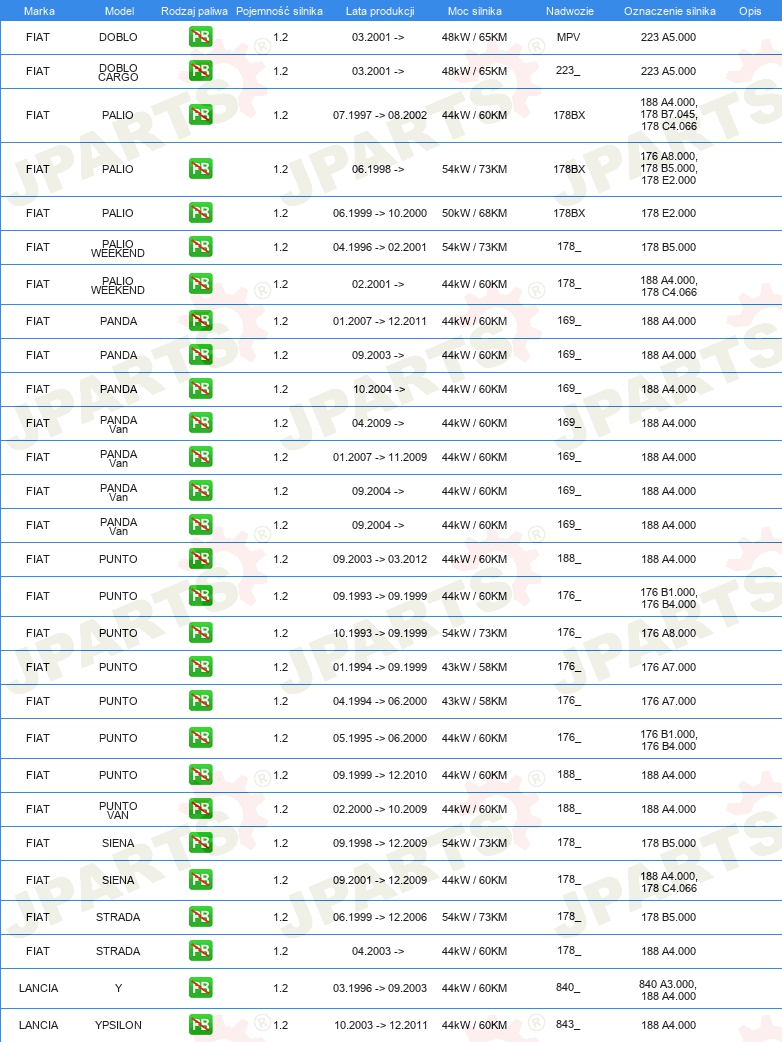Screen dimensions: 782x1042
Task: Click fuel icon in the LANCIA YPSILON row
Action: click(201, 1025)
